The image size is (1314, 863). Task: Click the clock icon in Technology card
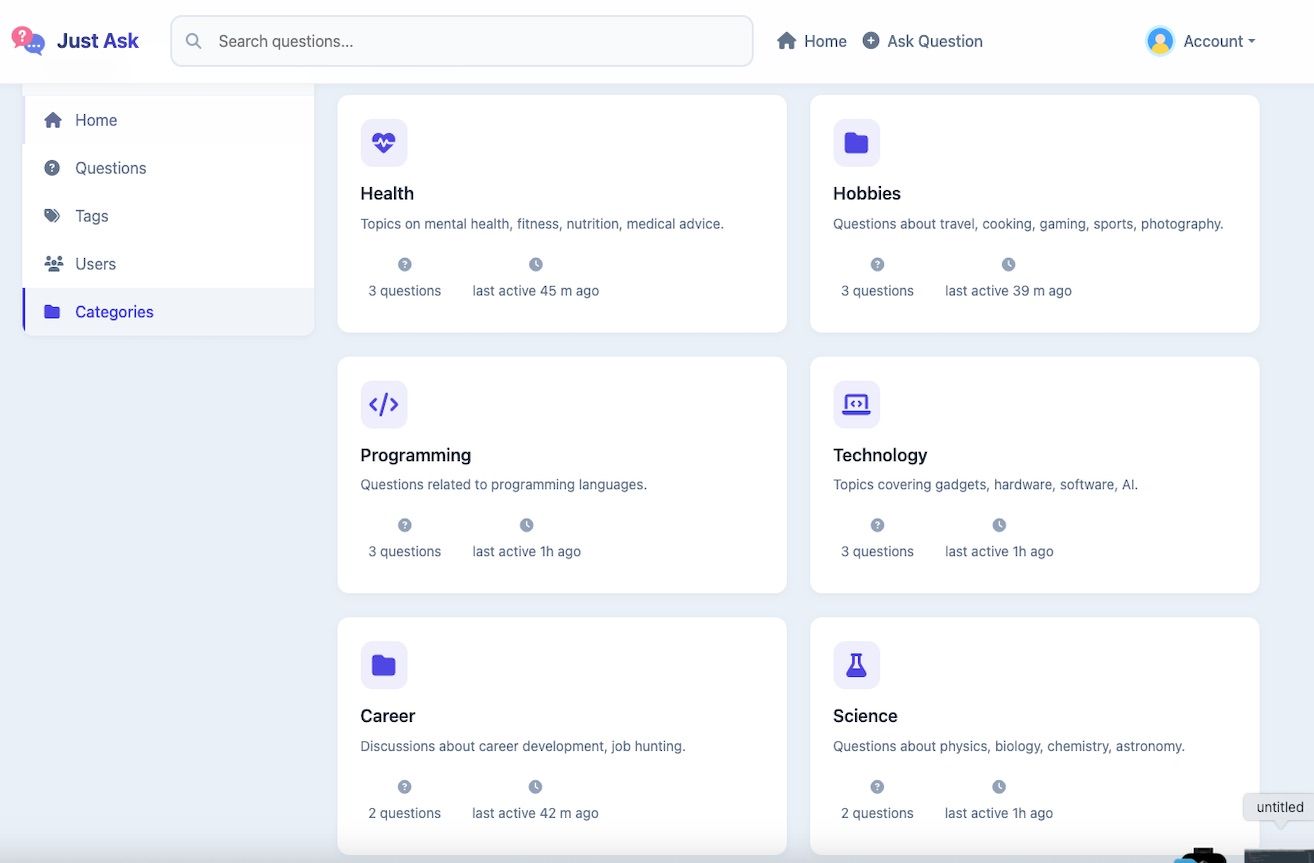999,525
